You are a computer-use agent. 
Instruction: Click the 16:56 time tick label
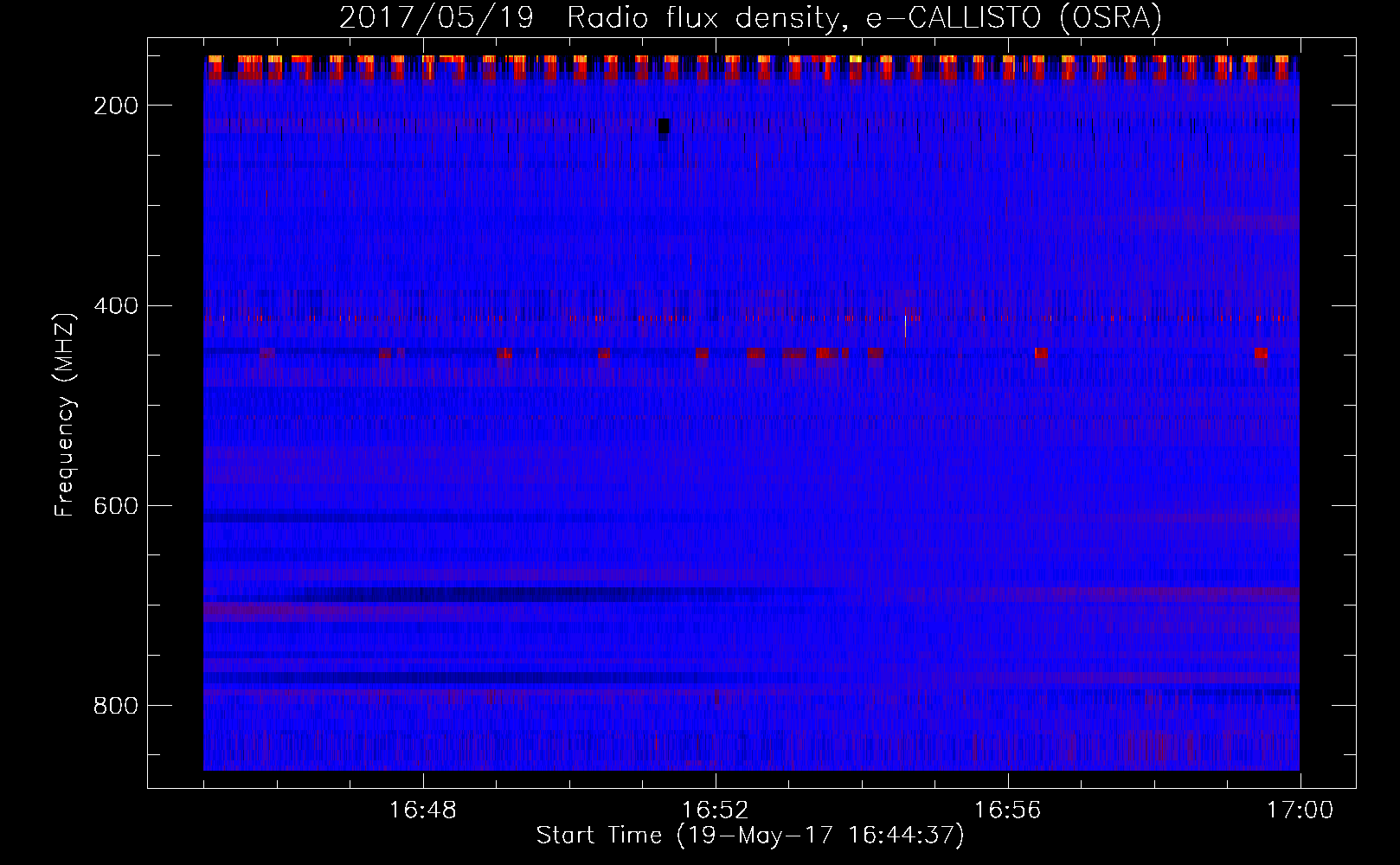(1007, 811)
